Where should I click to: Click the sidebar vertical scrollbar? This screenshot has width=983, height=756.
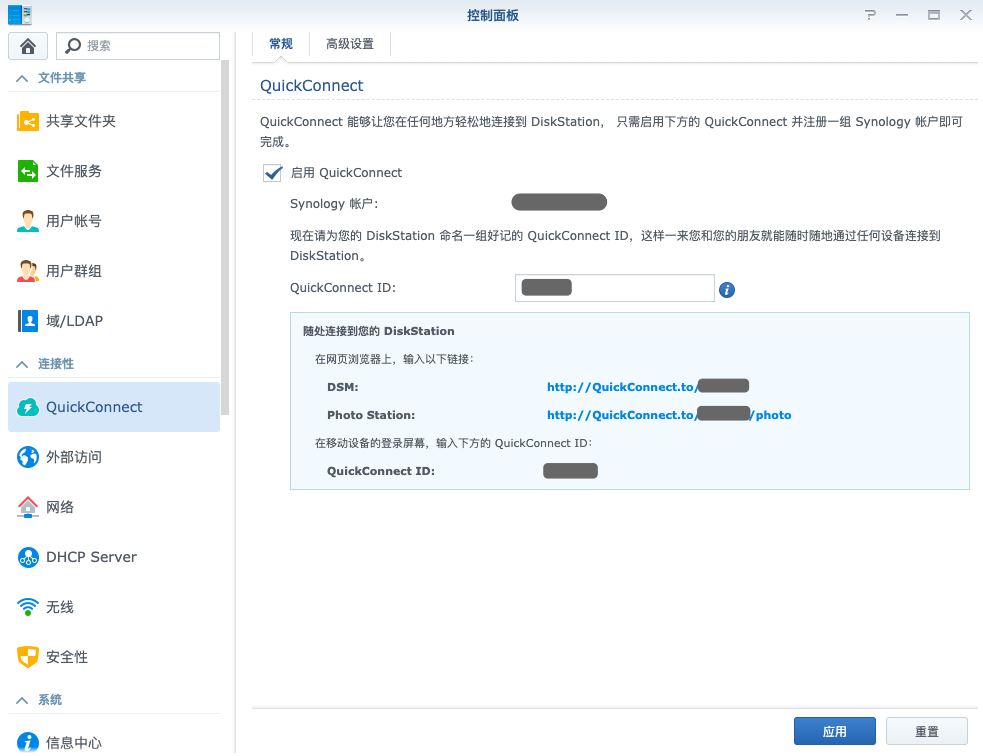(225, 238)
